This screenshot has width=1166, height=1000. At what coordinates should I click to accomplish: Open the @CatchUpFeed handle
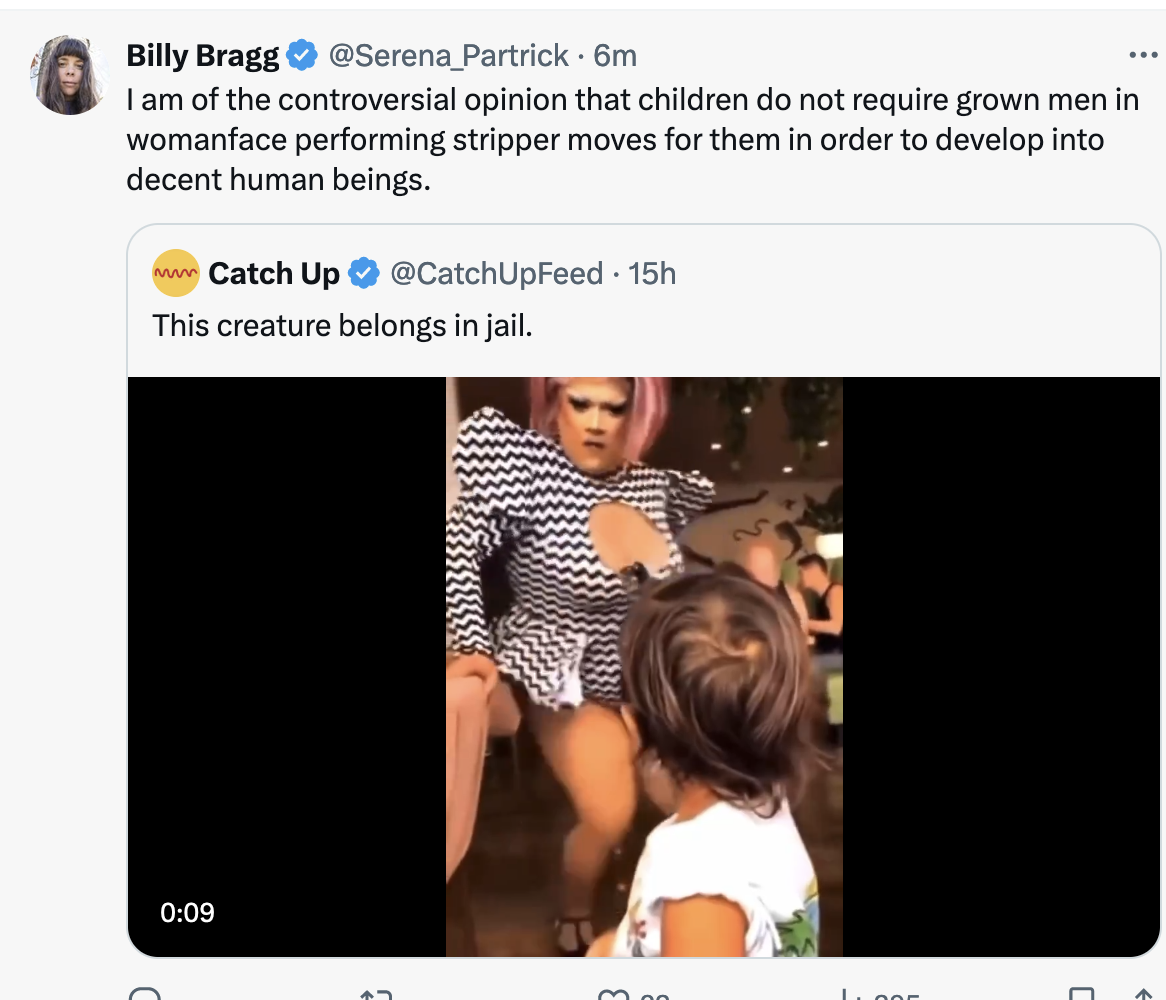[x=496, y=273]
